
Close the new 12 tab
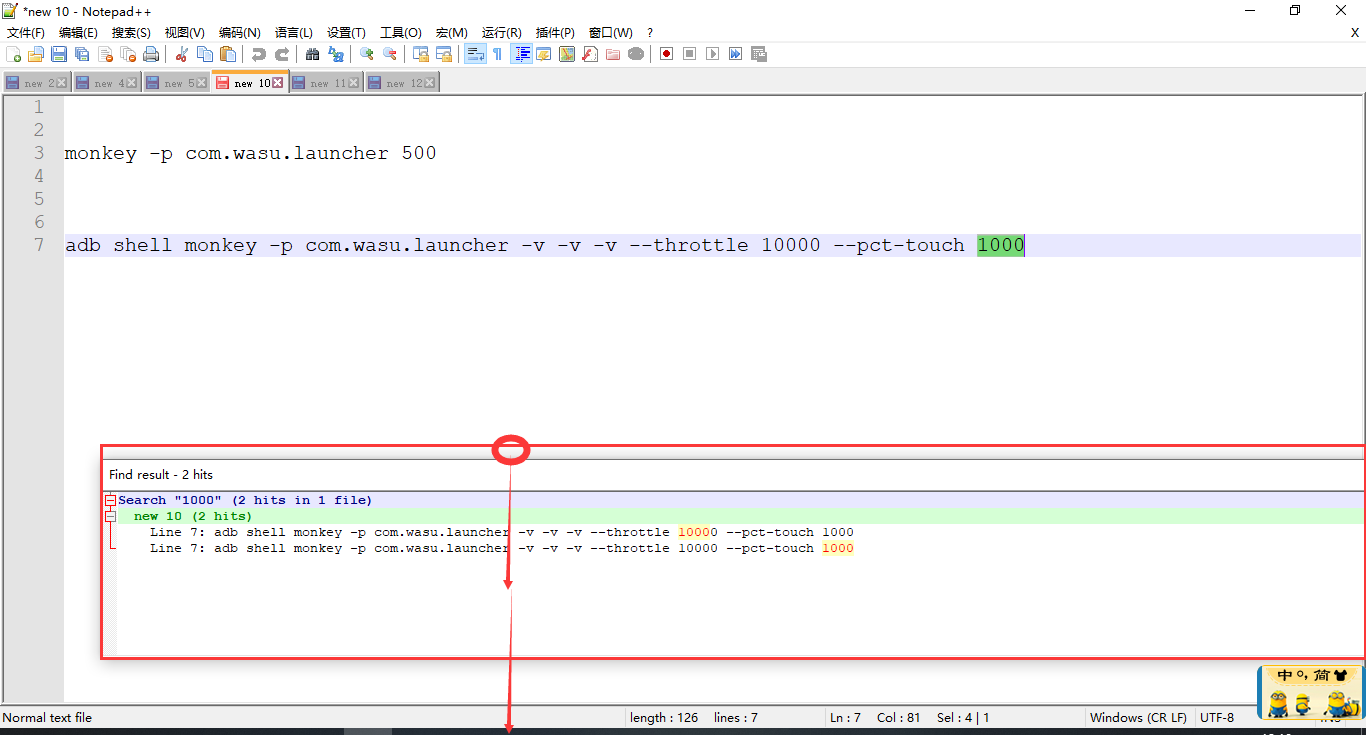(x=431, y=82)
